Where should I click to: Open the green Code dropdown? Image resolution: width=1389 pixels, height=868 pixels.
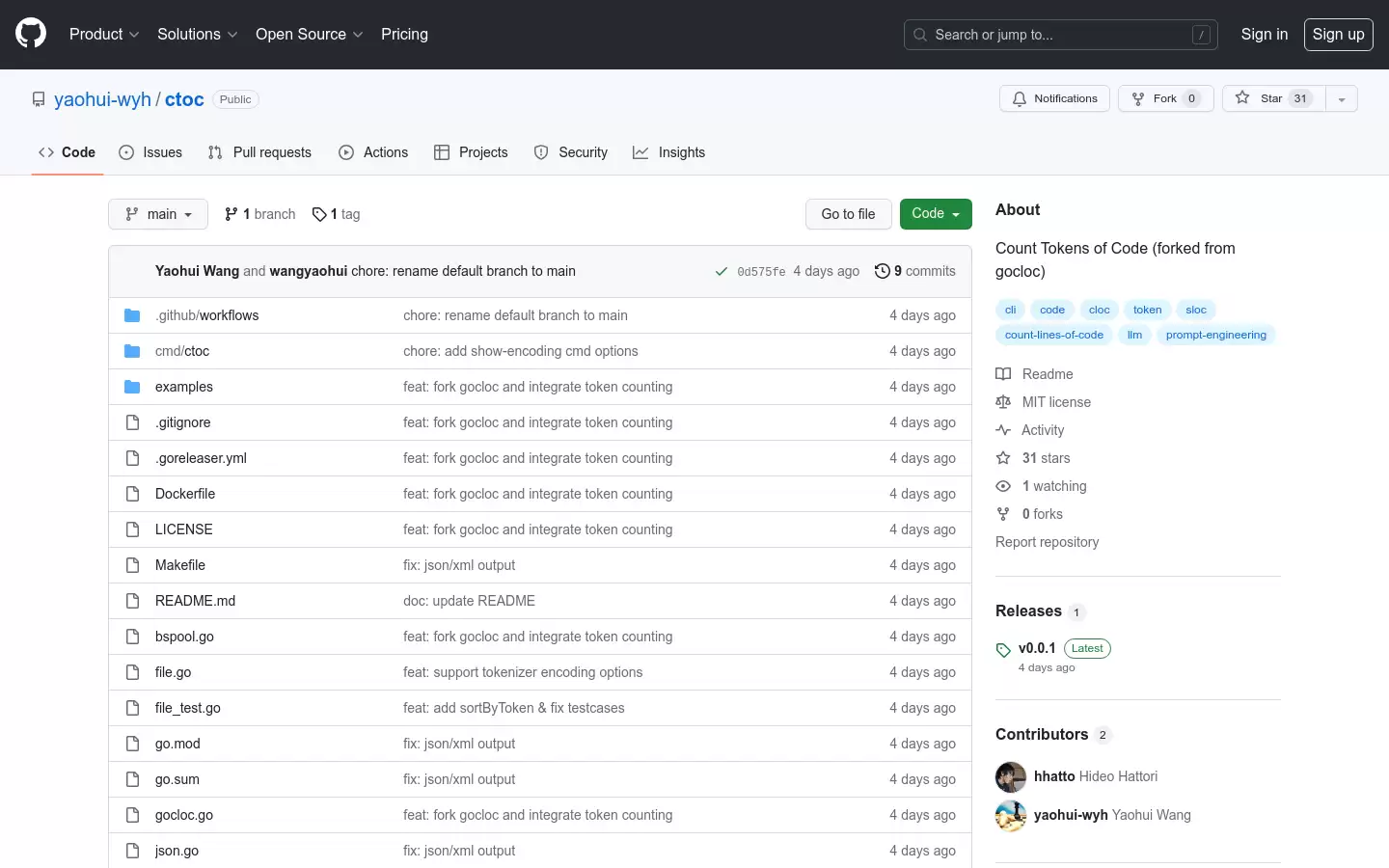pyautogui.click(x=936, y=214)
